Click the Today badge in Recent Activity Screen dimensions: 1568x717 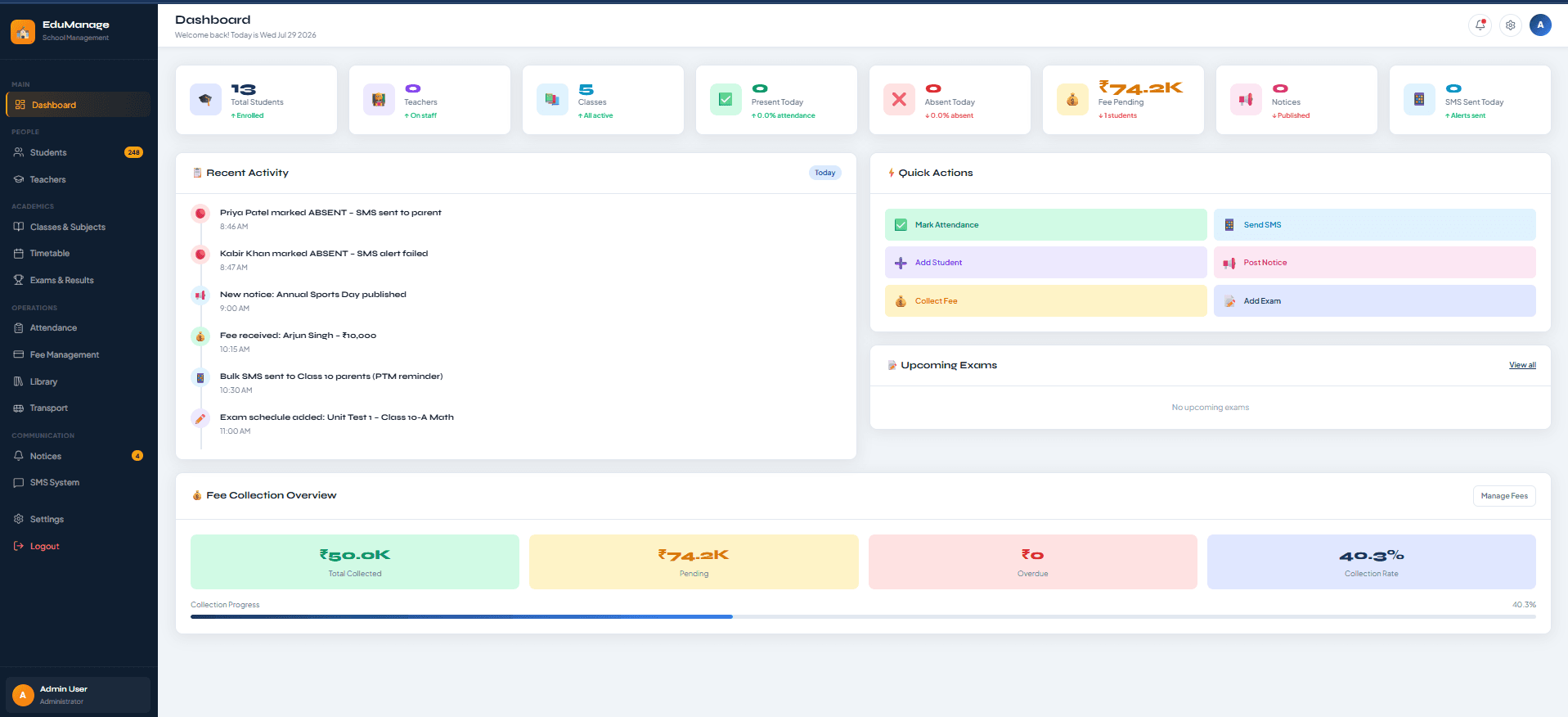825,173
